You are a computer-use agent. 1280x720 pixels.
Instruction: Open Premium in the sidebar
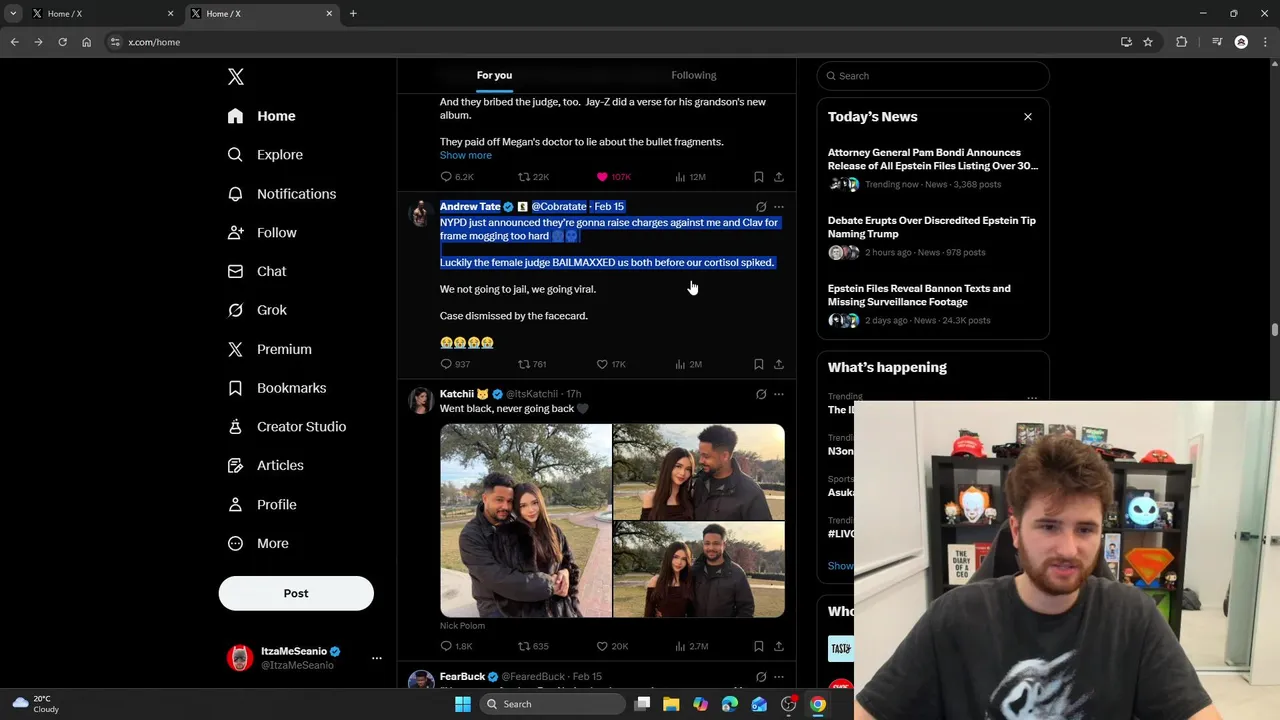point(269,349)
